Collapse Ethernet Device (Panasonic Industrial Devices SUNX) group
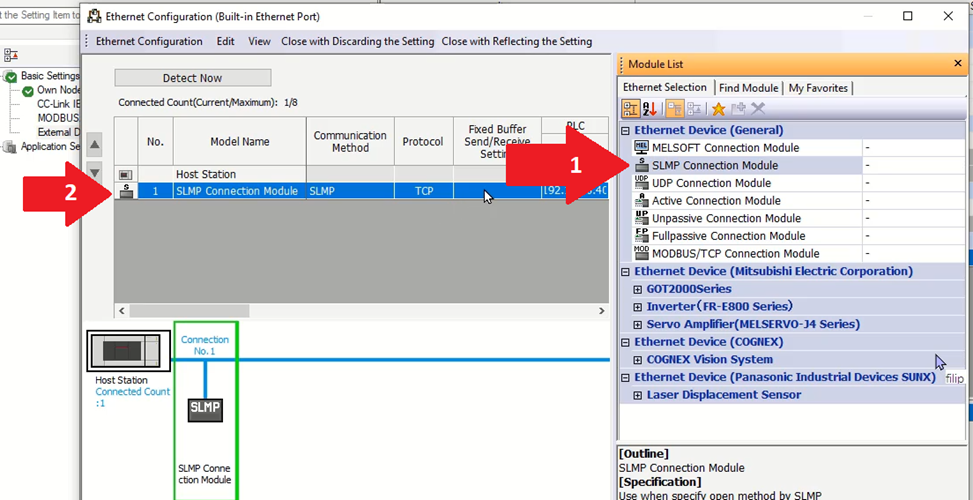 tap(626, 377)
